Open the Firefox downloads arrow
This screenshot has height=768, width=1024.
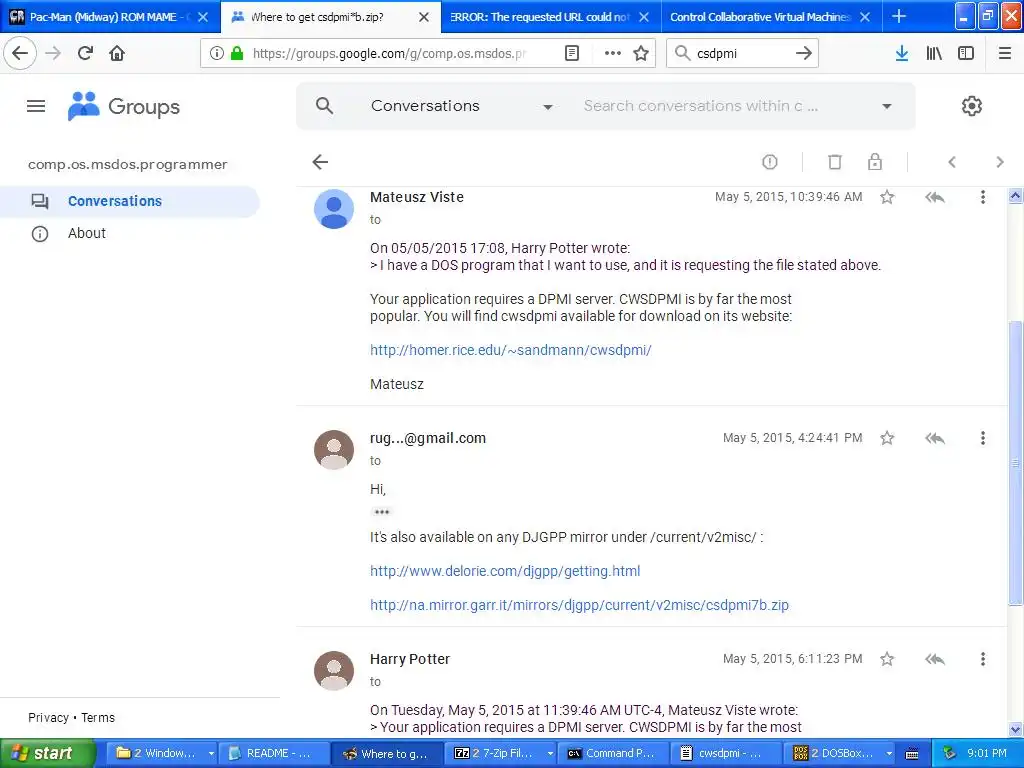902,53
